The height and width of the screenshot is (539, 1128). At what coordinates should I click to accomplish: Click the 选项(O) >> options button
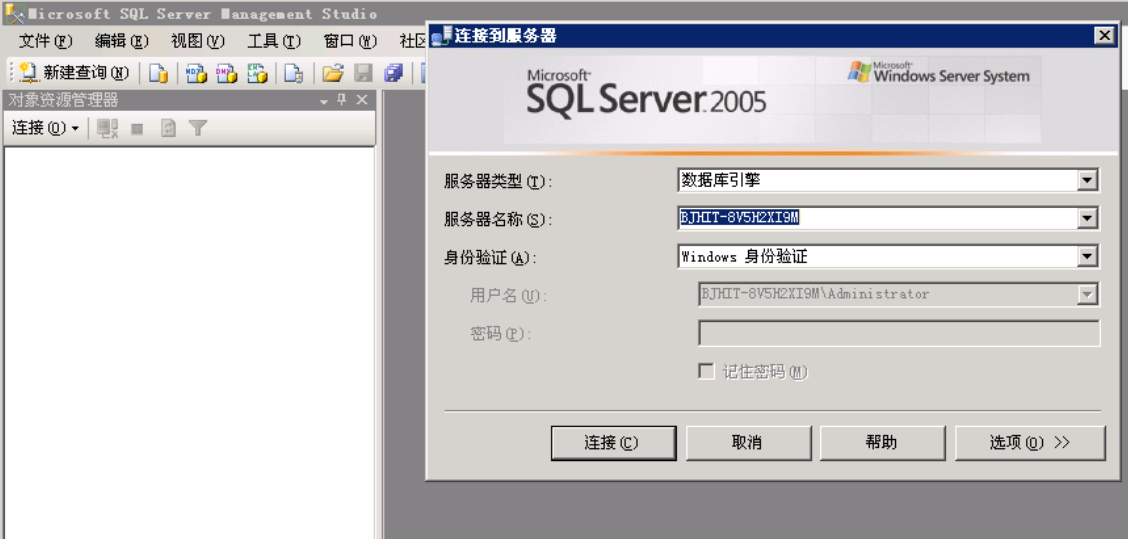coord(1029,443)
